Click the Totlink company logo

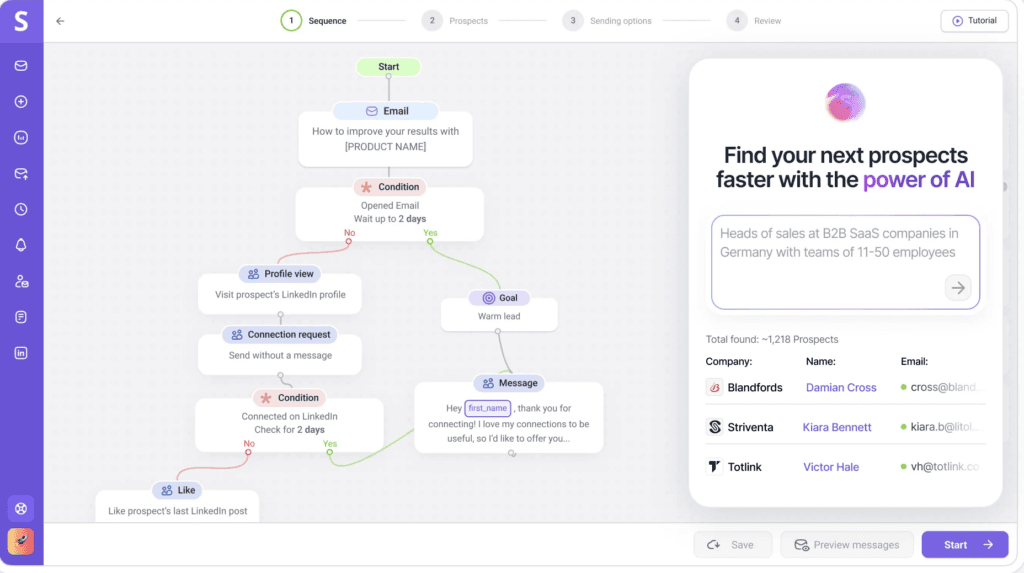(714, 467)
